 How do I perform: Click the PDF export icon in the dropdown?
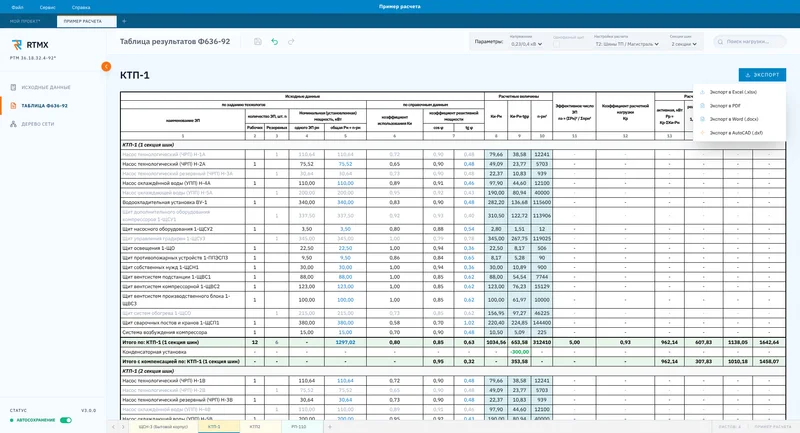(x=703, y=106)
